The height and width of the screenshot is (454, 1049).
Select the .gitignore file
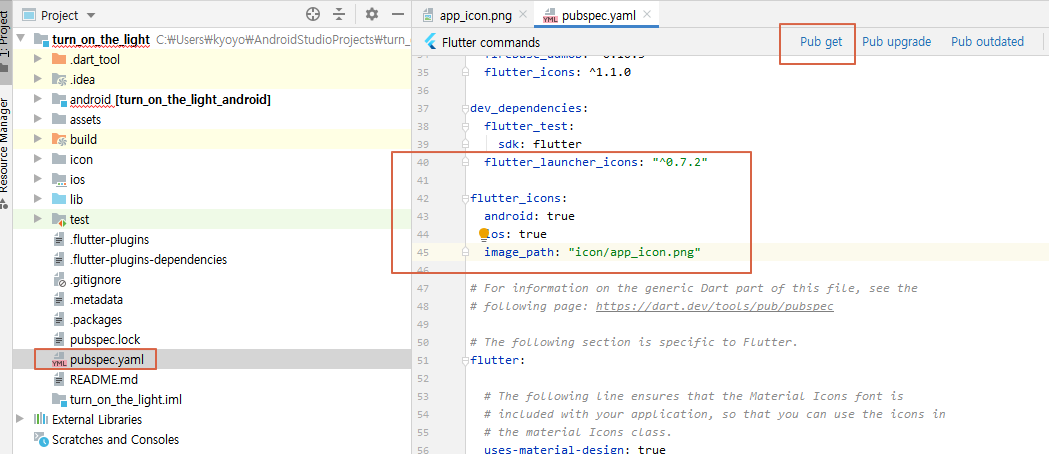click(x=96, y=279)
